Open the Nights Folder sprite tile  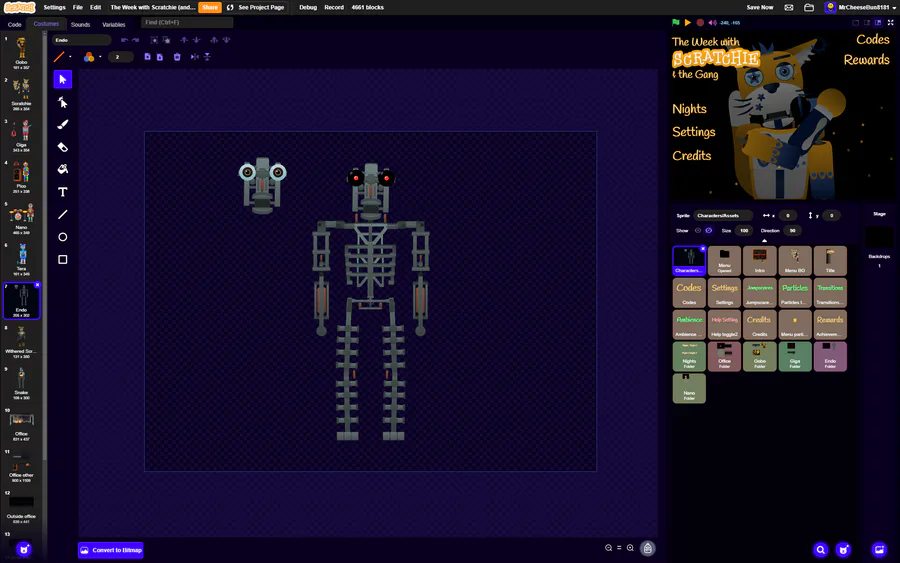(689, 356)
